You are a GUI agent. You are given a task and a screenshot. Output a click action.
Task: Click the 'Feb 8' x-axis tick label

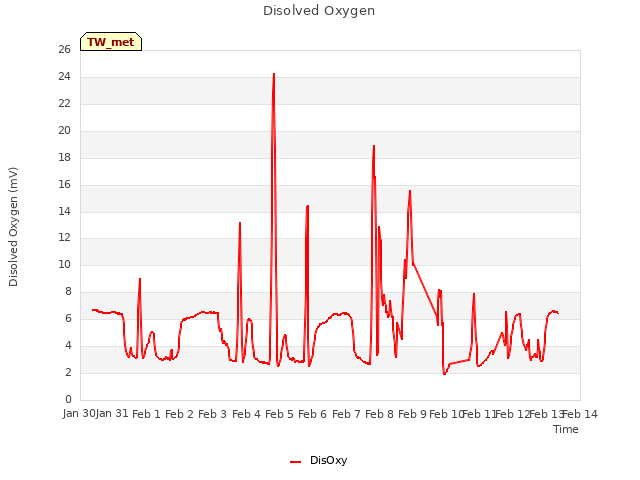(x=379, y=414)
